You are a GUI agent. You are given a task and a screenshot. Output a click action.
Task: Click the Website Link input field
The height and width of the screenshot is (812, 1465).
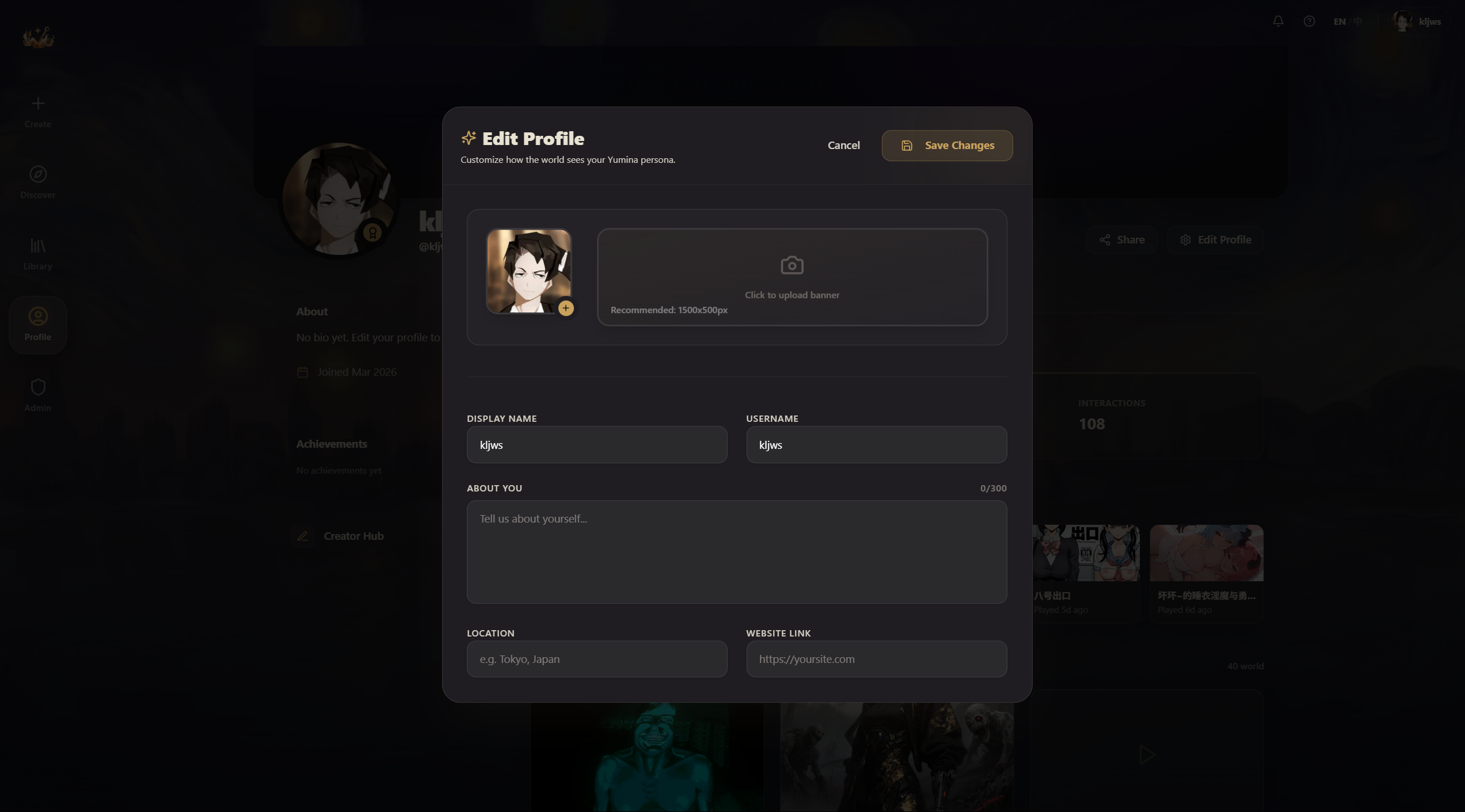pyautogui.click(x=876, y=659)
